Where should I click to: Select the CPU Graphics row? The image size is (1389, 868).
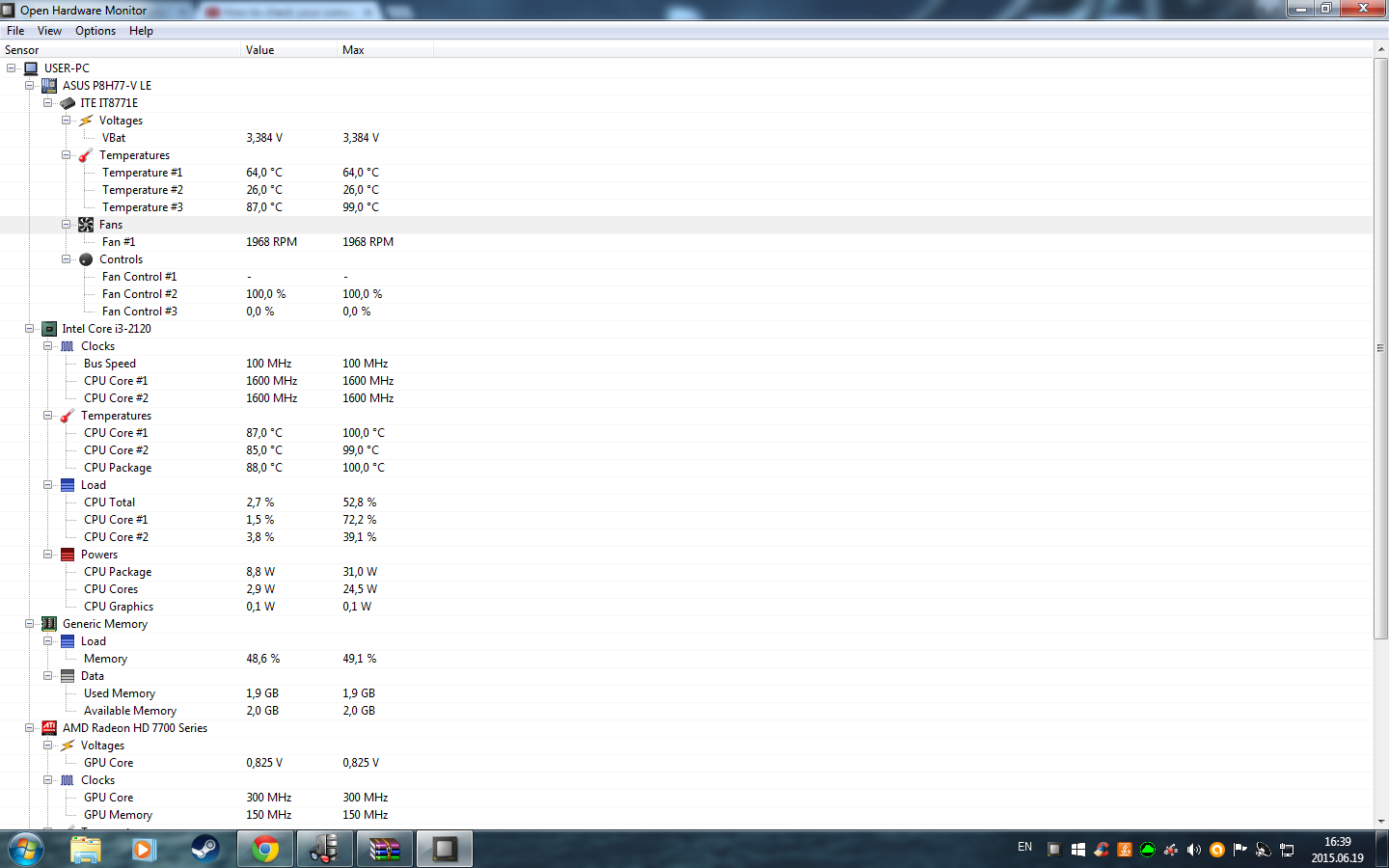pyautogui.click(x=686, y=607)
